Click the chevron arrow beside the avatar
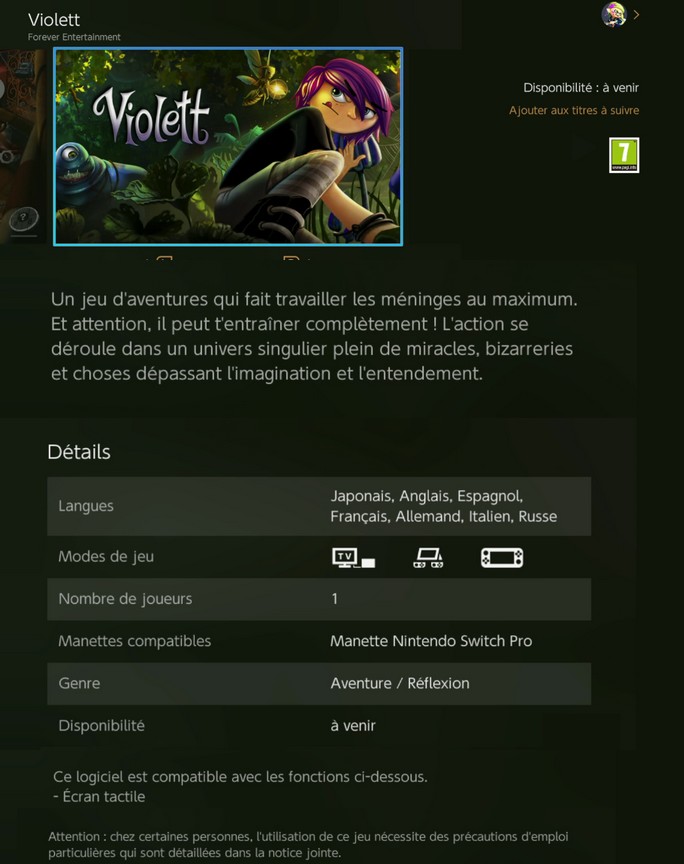 637,15
